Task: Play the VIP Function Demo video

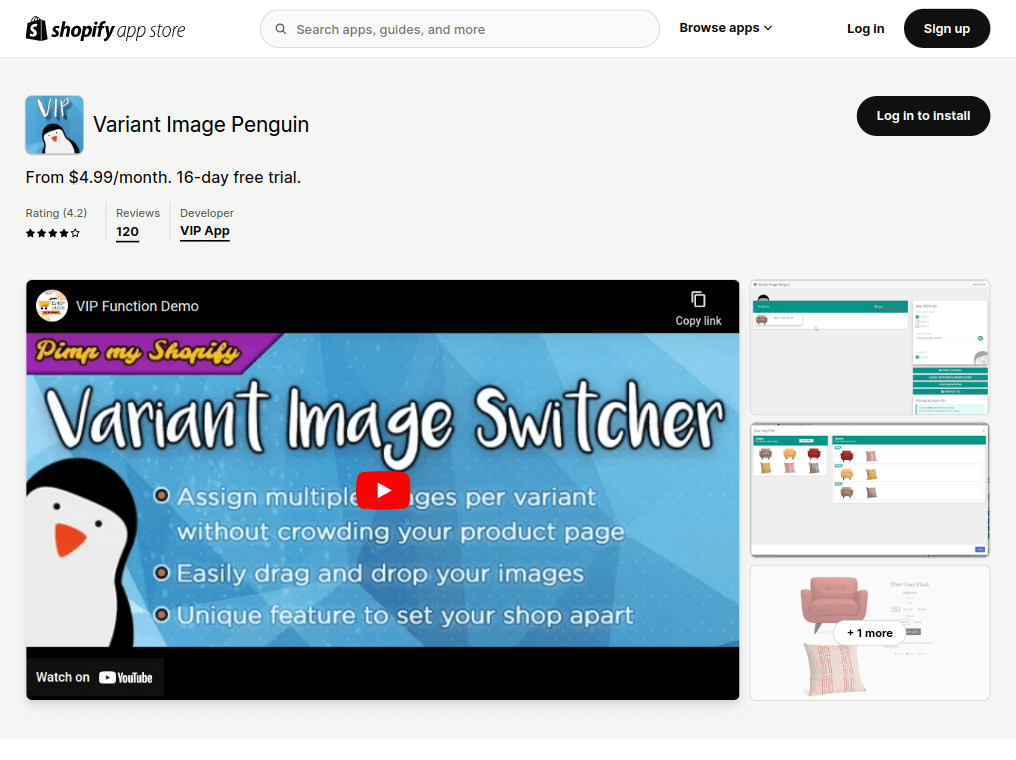Action: pos(383,491)
